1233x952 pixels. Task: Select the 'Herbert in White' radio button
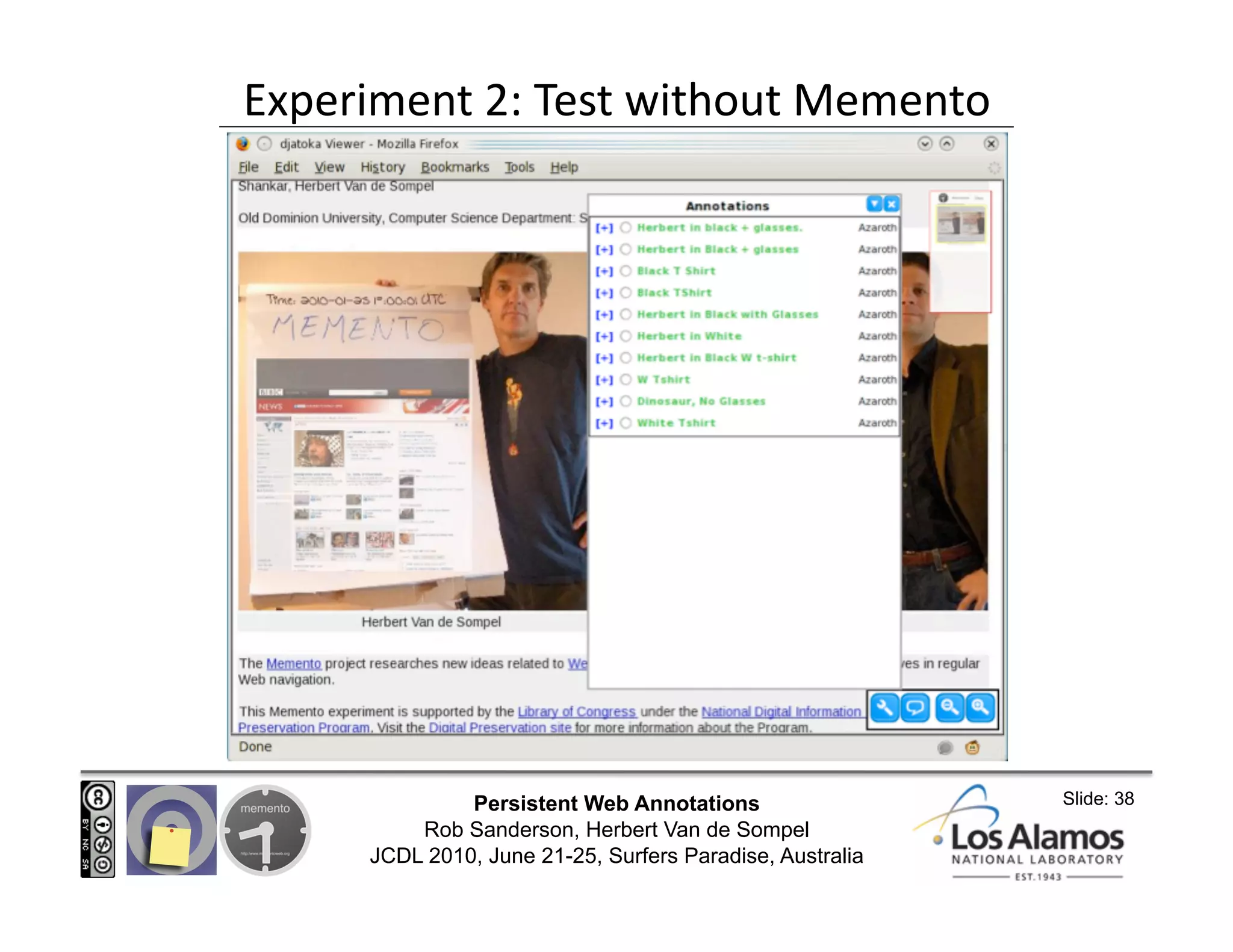(626, 336)
